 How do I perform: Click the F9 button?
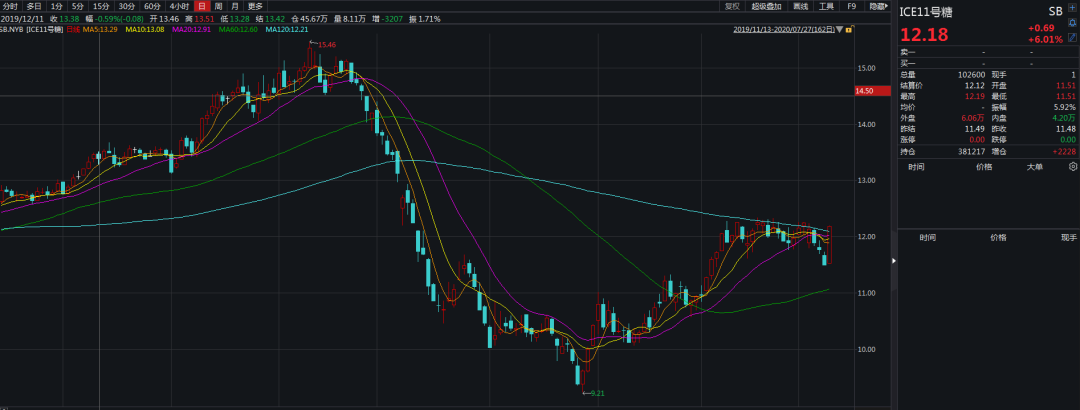pos(851,6)
